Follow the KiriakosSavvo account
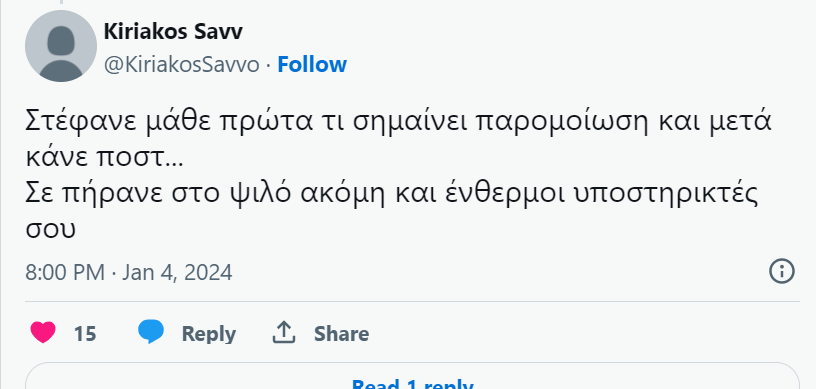 (x=312, y=65)
